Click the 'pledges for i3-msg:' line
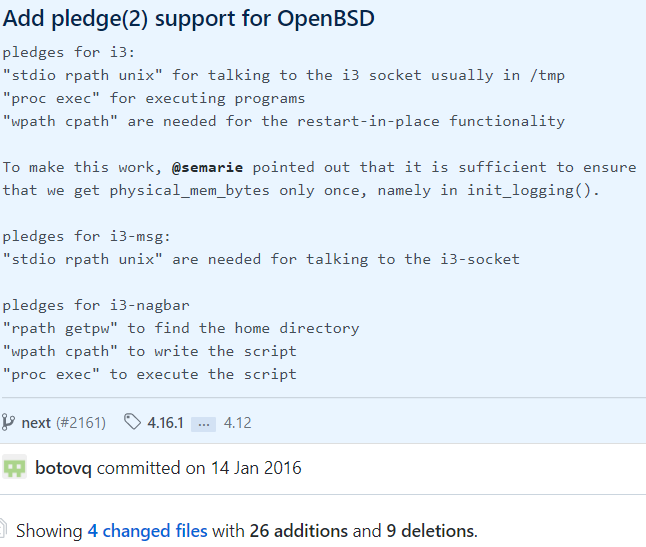This screenshot has height=547, width=646. 88,236
